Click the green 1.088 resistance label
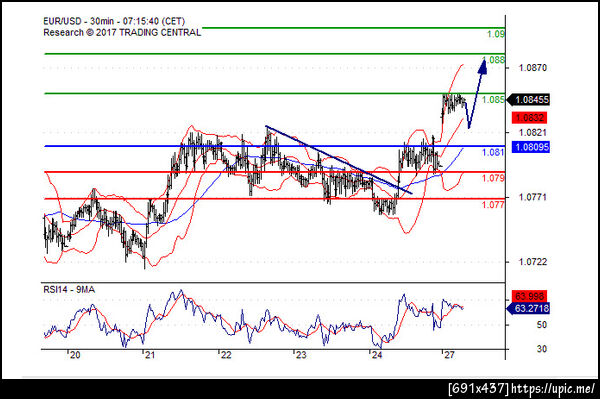600x399 pixels. 494,60
